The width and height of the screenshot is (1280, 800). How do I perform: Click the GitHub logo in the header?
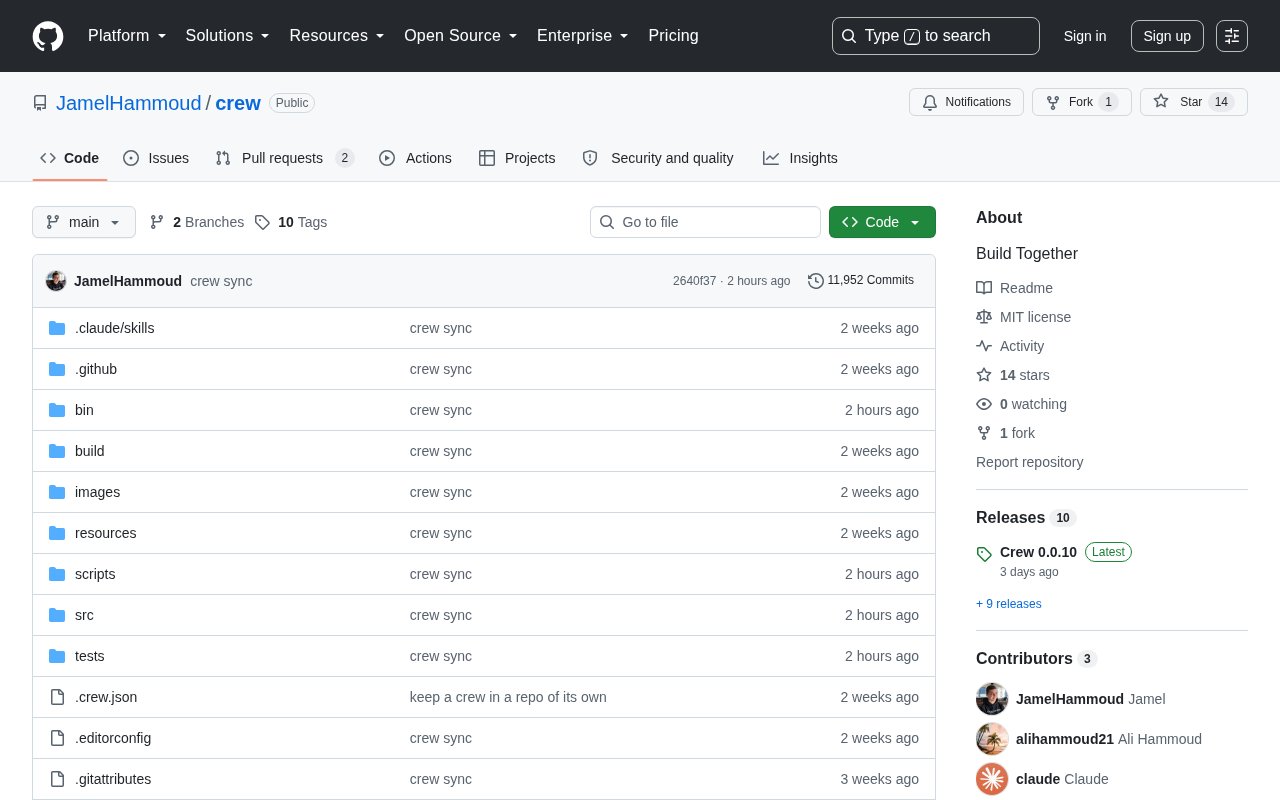(x=48, y=36)
